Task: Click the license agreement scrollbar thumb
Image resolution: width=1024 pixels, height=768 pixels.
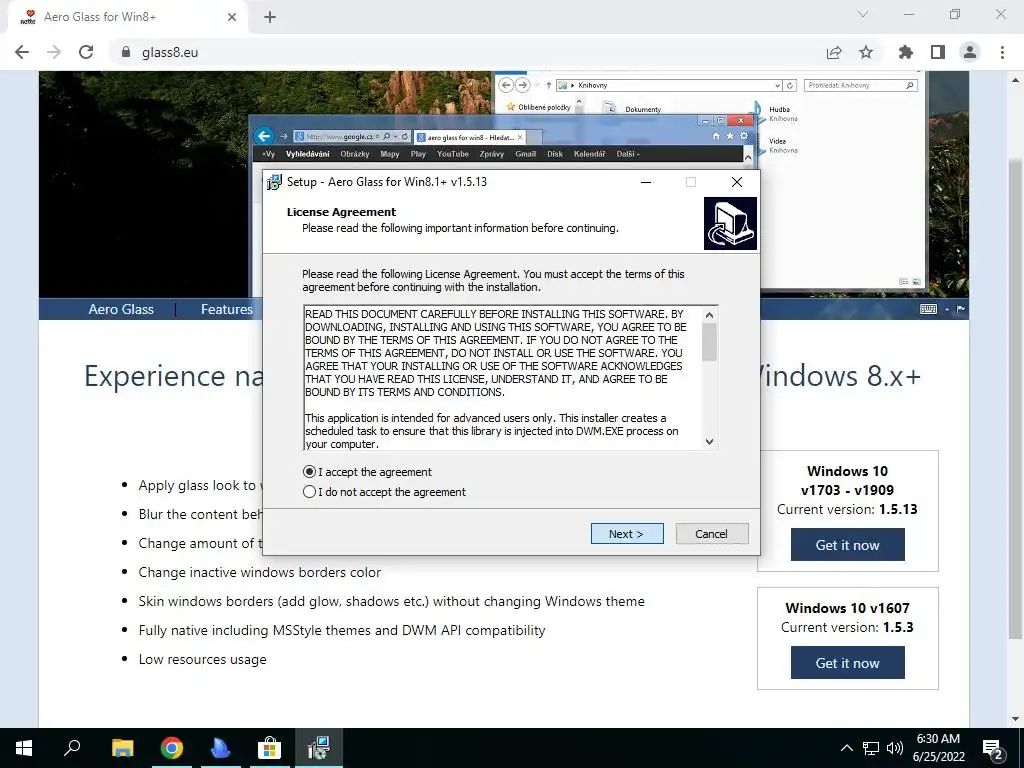Action: 710,342
